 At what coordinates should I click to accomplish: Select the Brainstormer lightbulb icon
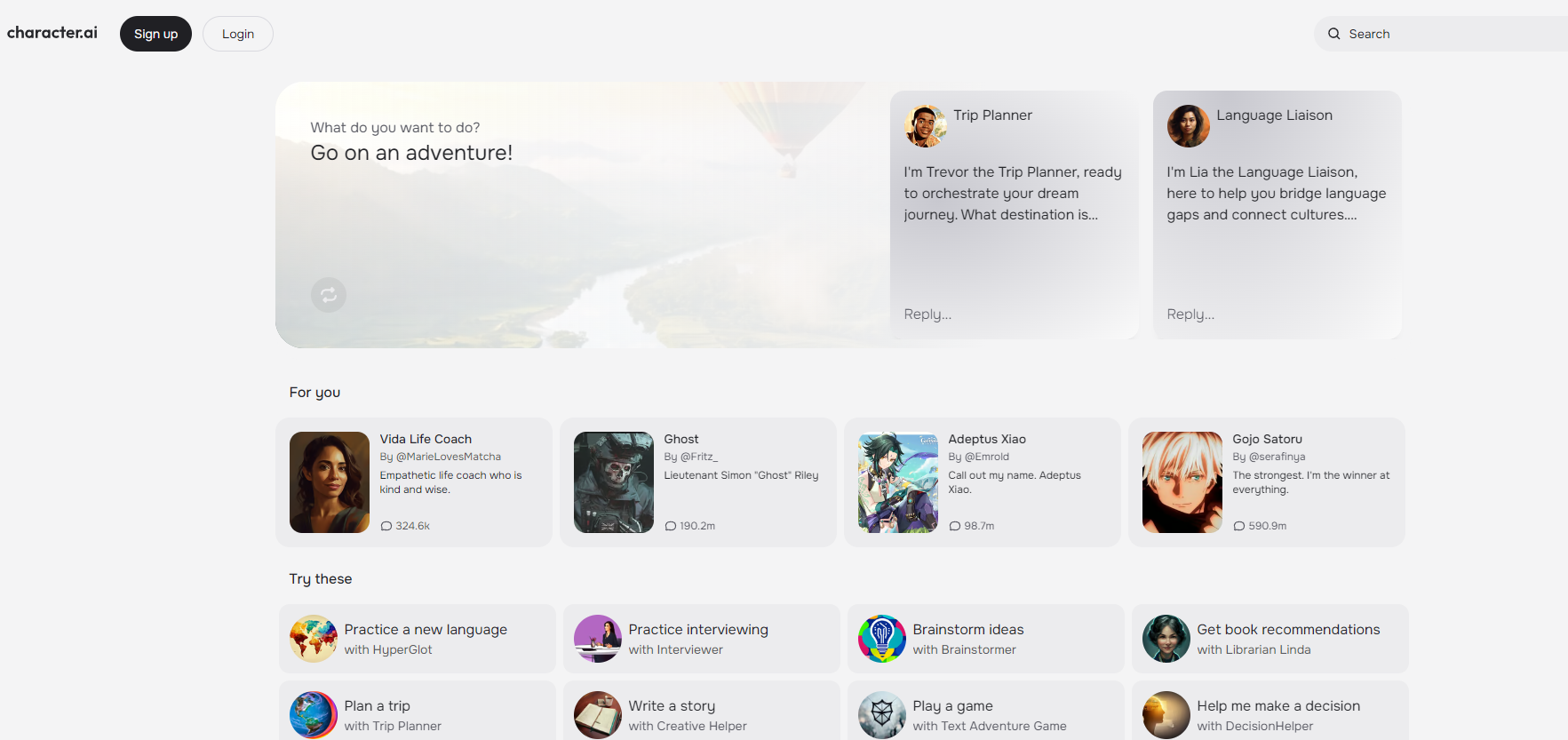pyautogui.click(x=881, y=639)
